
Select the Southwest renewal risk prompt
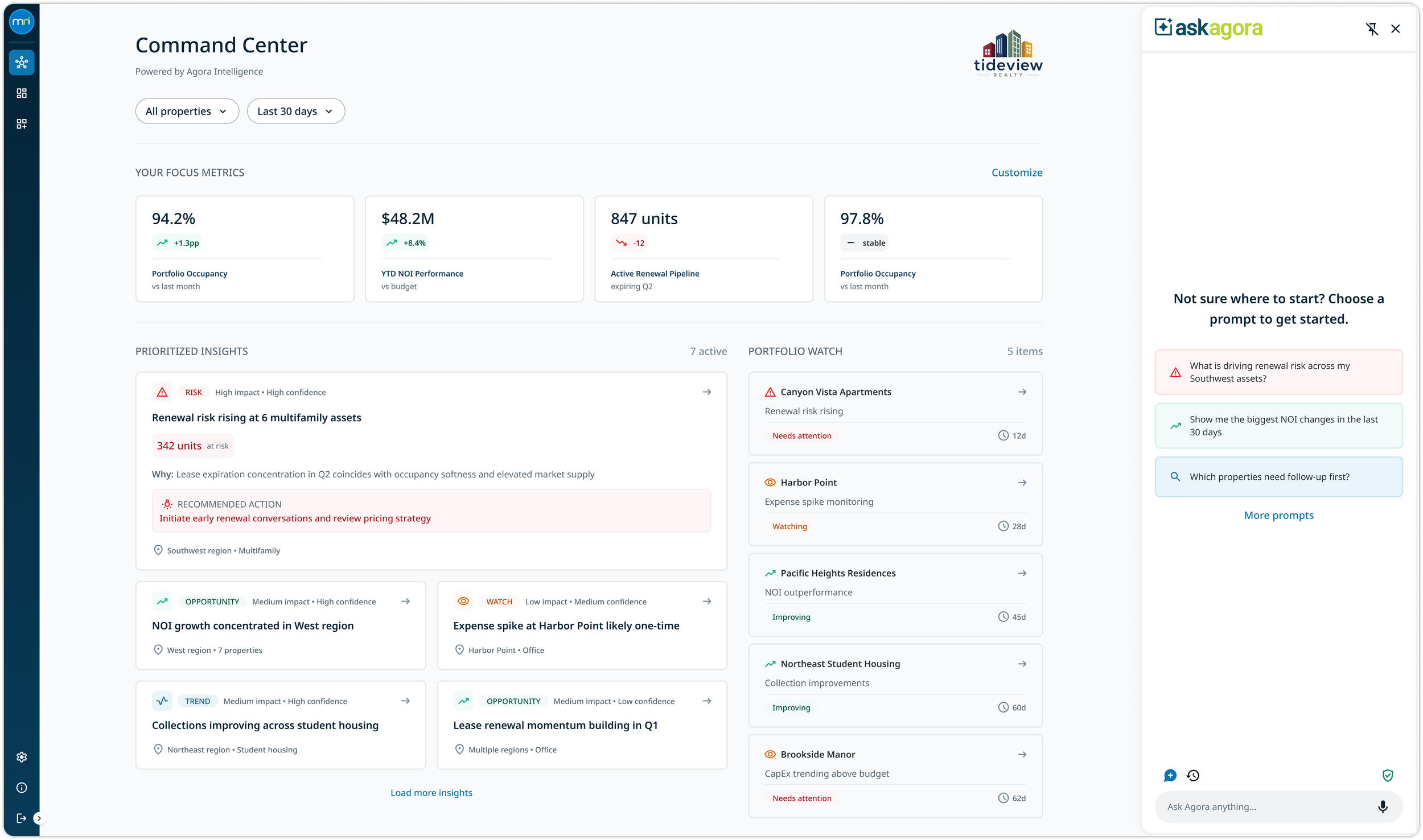(x=1278, y=372)
